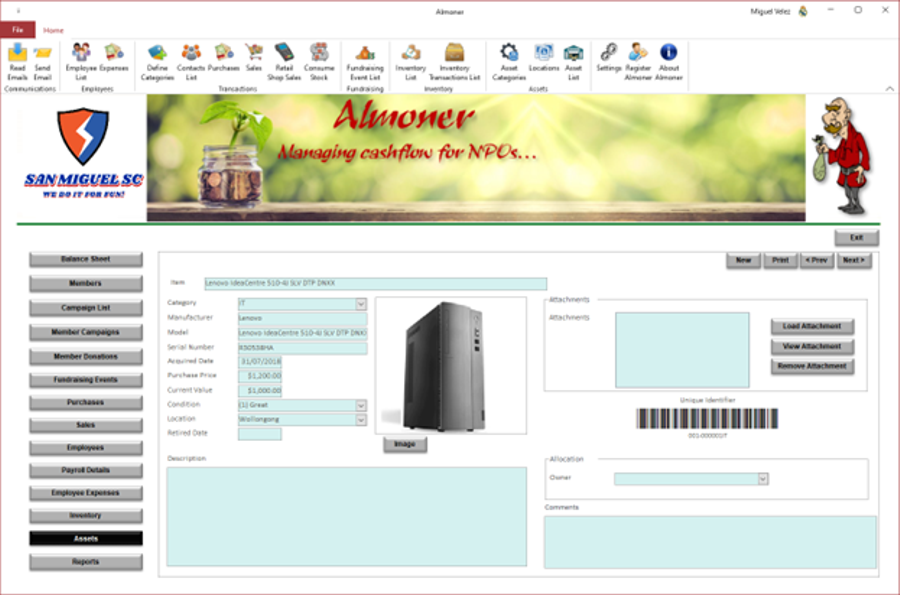
Task: Create a new asset with New
Action: coord(743,260)
